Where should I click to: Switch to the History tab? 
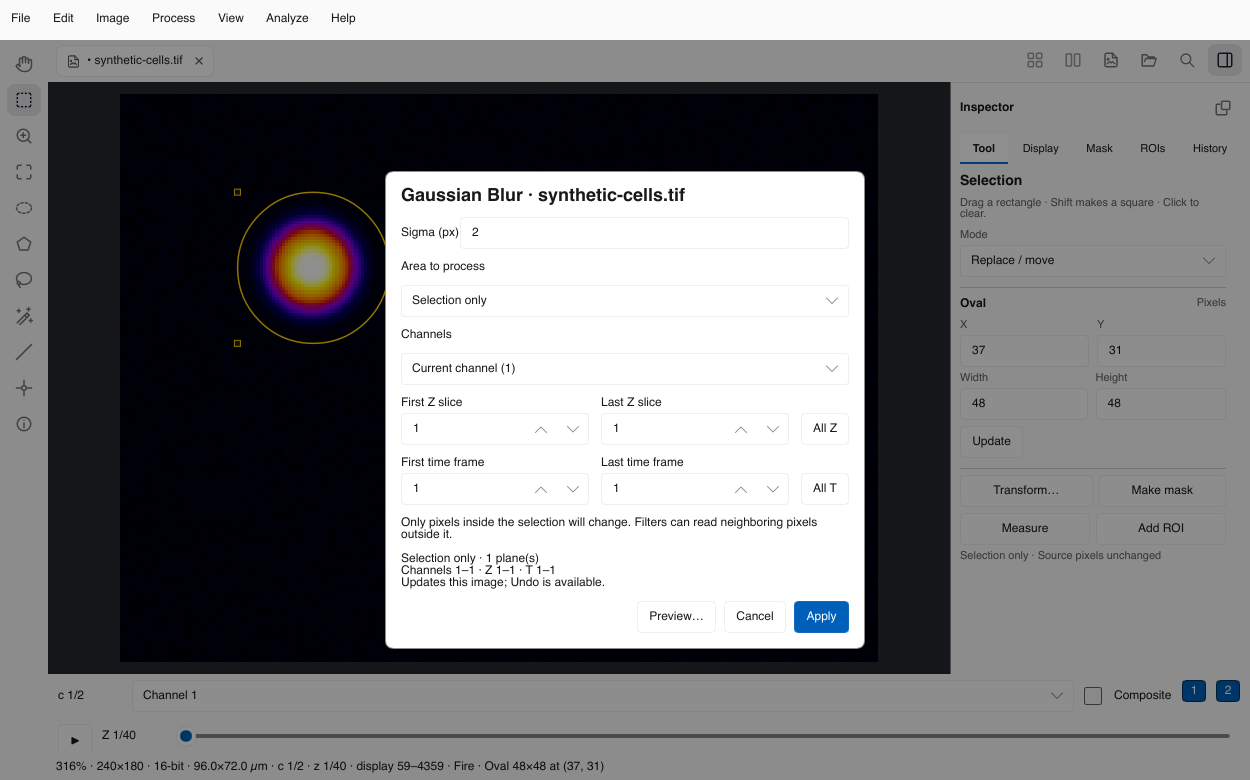(1210, 148)
